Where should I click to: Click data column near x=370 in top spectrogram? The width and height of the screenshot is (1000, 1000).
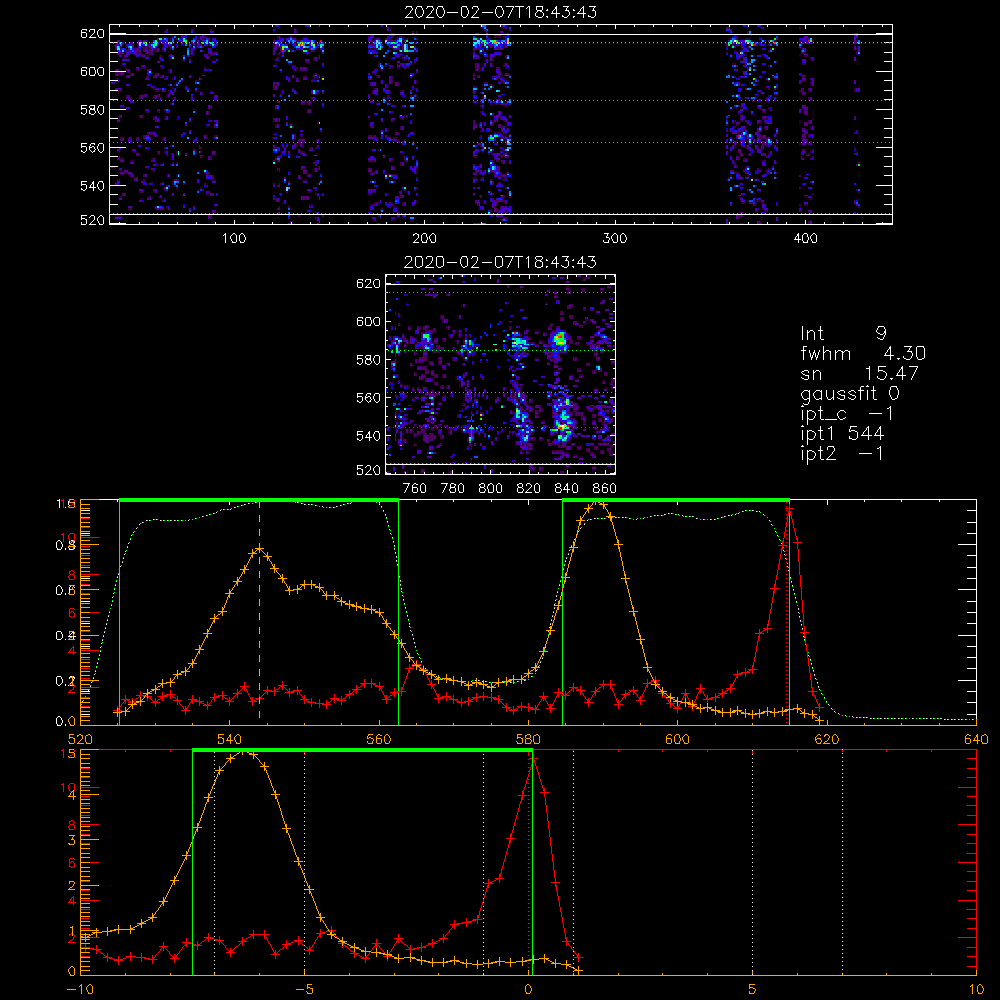pos(753,124)
